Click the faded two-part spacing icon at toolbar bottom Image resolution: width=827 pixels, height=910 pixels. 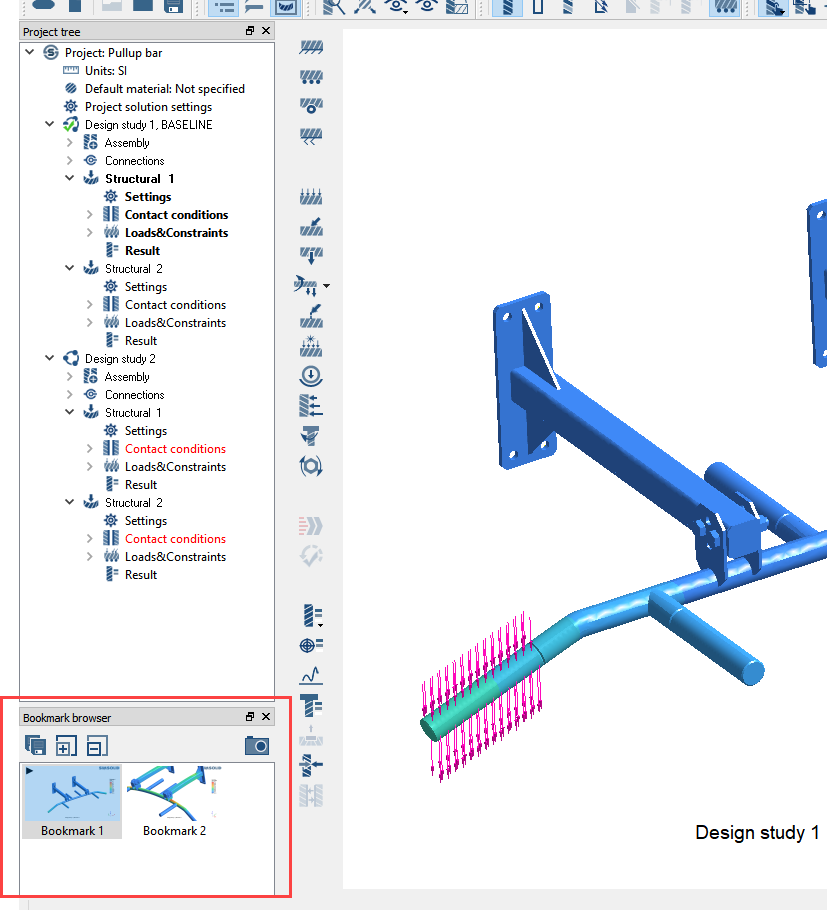click(311, 795)
